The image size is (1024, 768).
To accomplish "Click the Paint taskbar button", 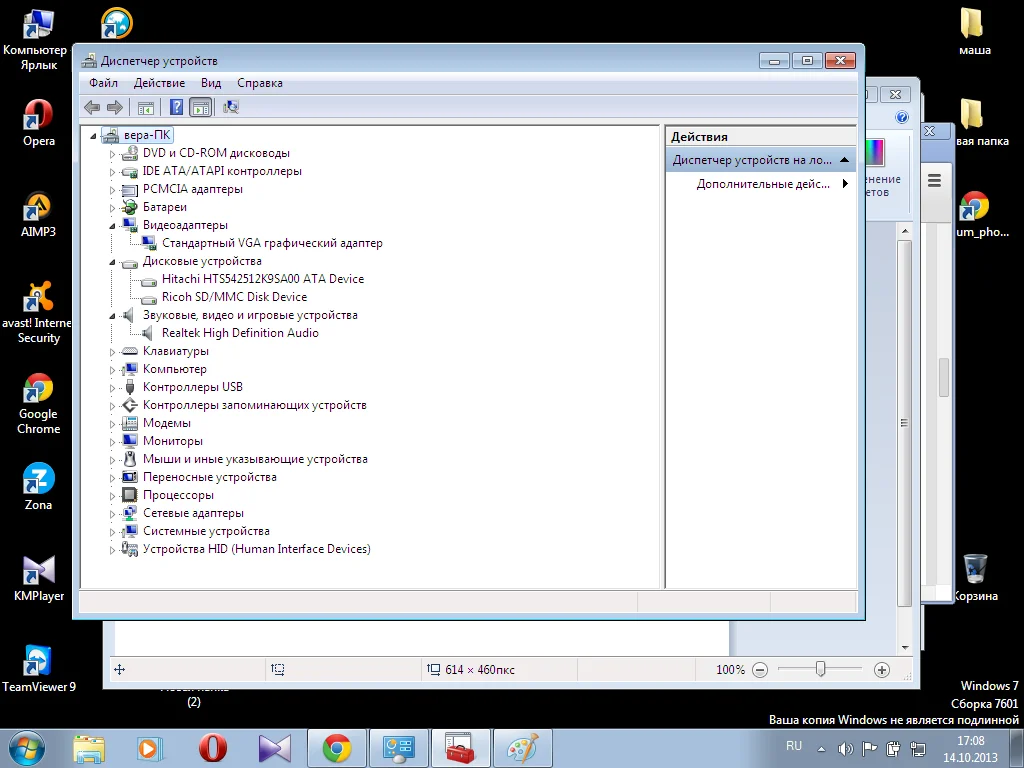I will [x=524, y=748].
